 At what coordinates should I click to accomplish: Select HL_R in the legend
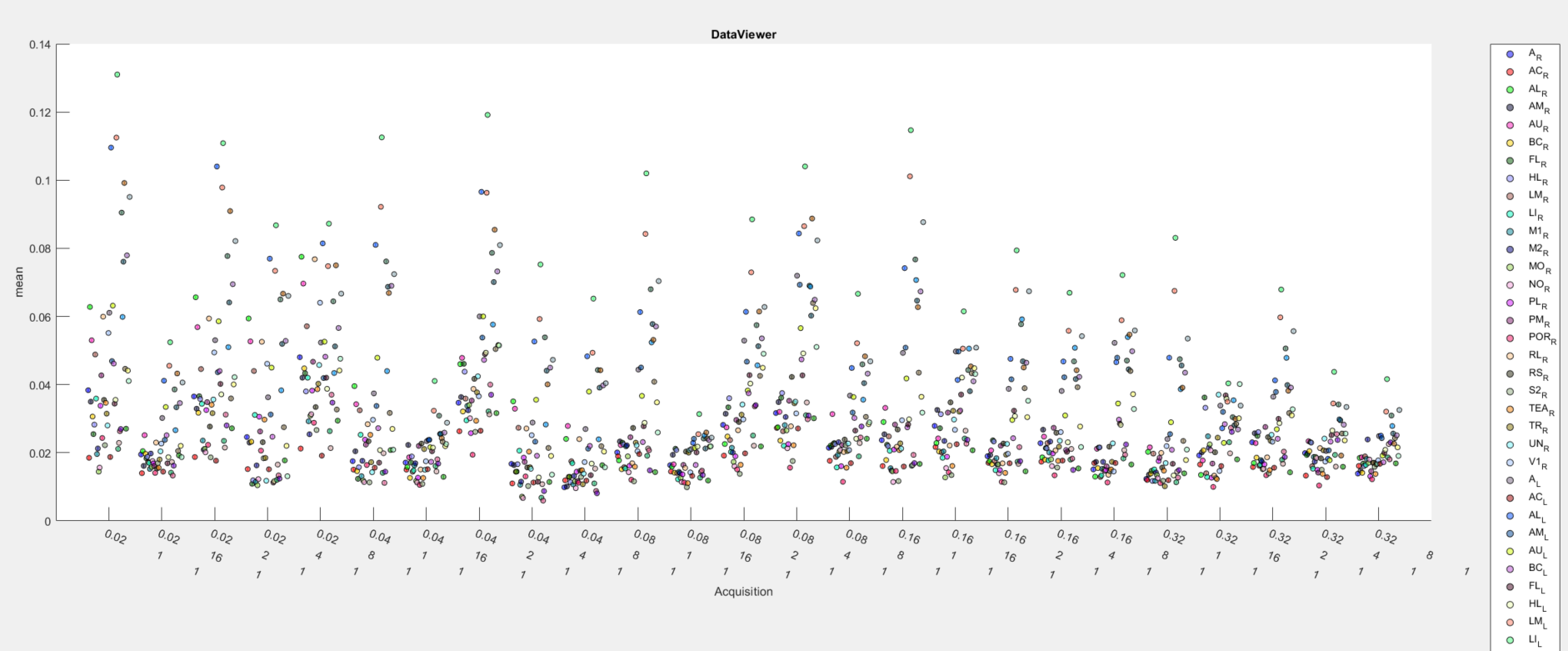(x=1527, y=178)
